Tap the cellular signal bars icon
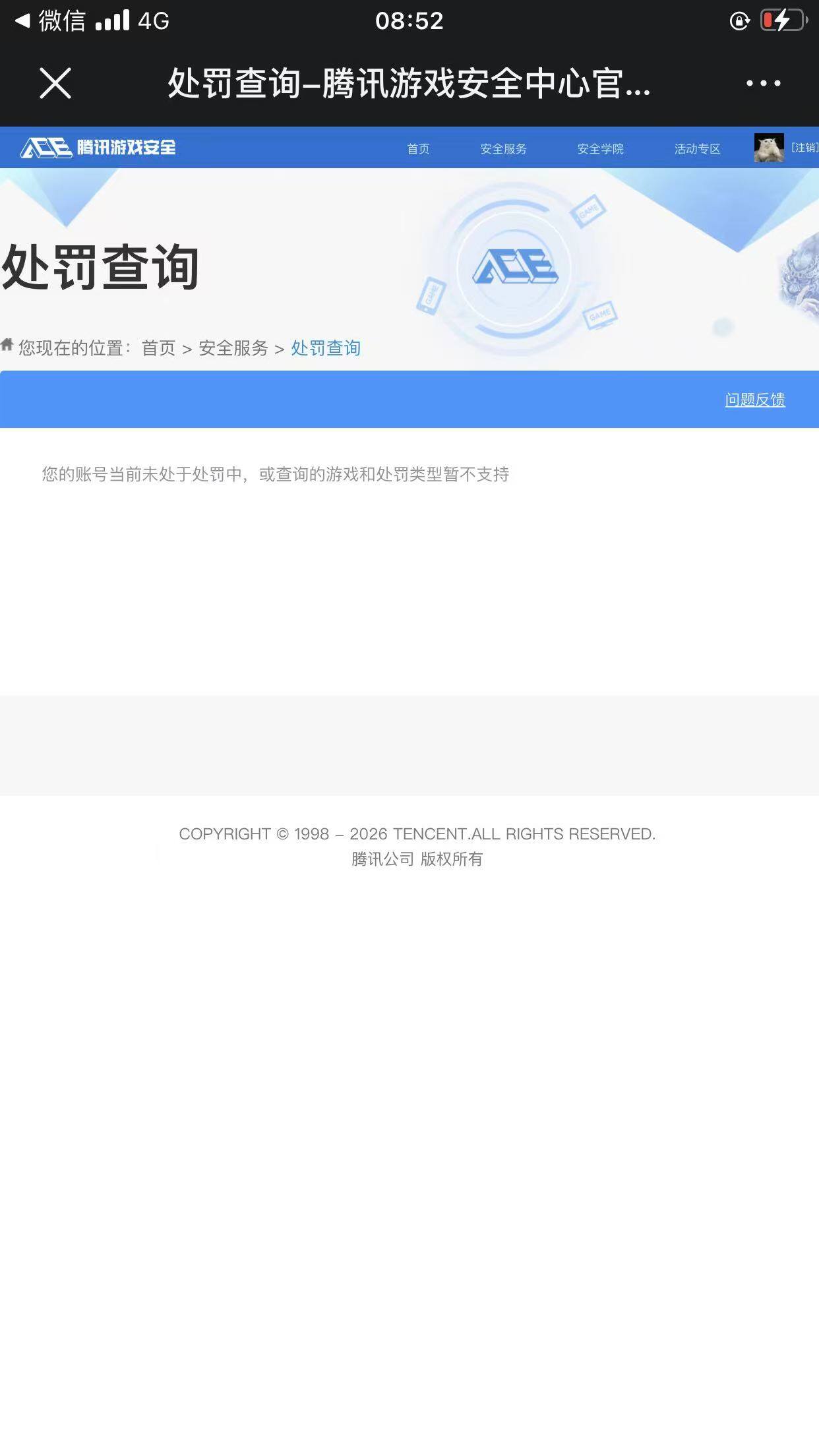 112,20
